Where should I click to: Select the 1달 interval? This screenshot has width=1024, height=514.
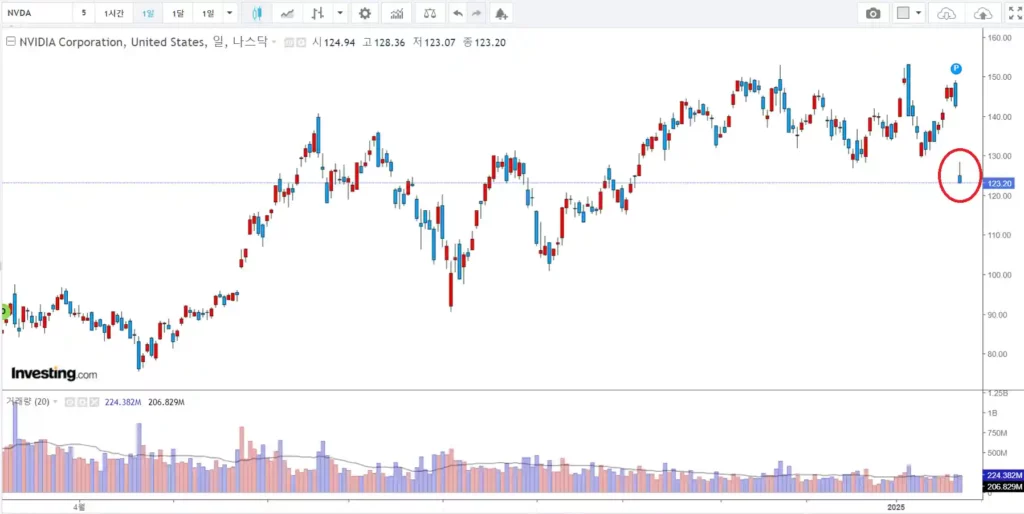[x=178, y=13]
